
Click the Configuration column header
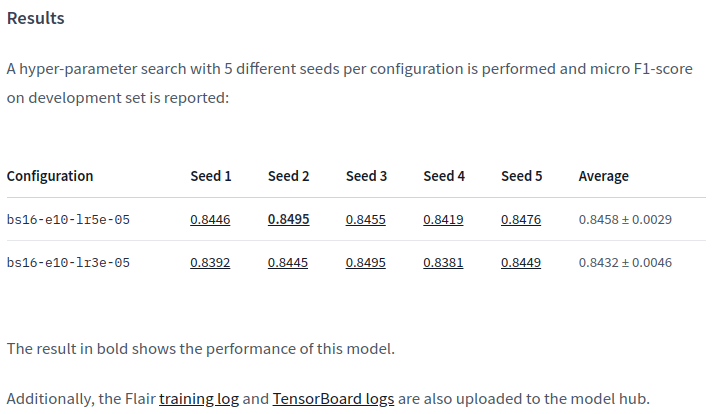50,176
